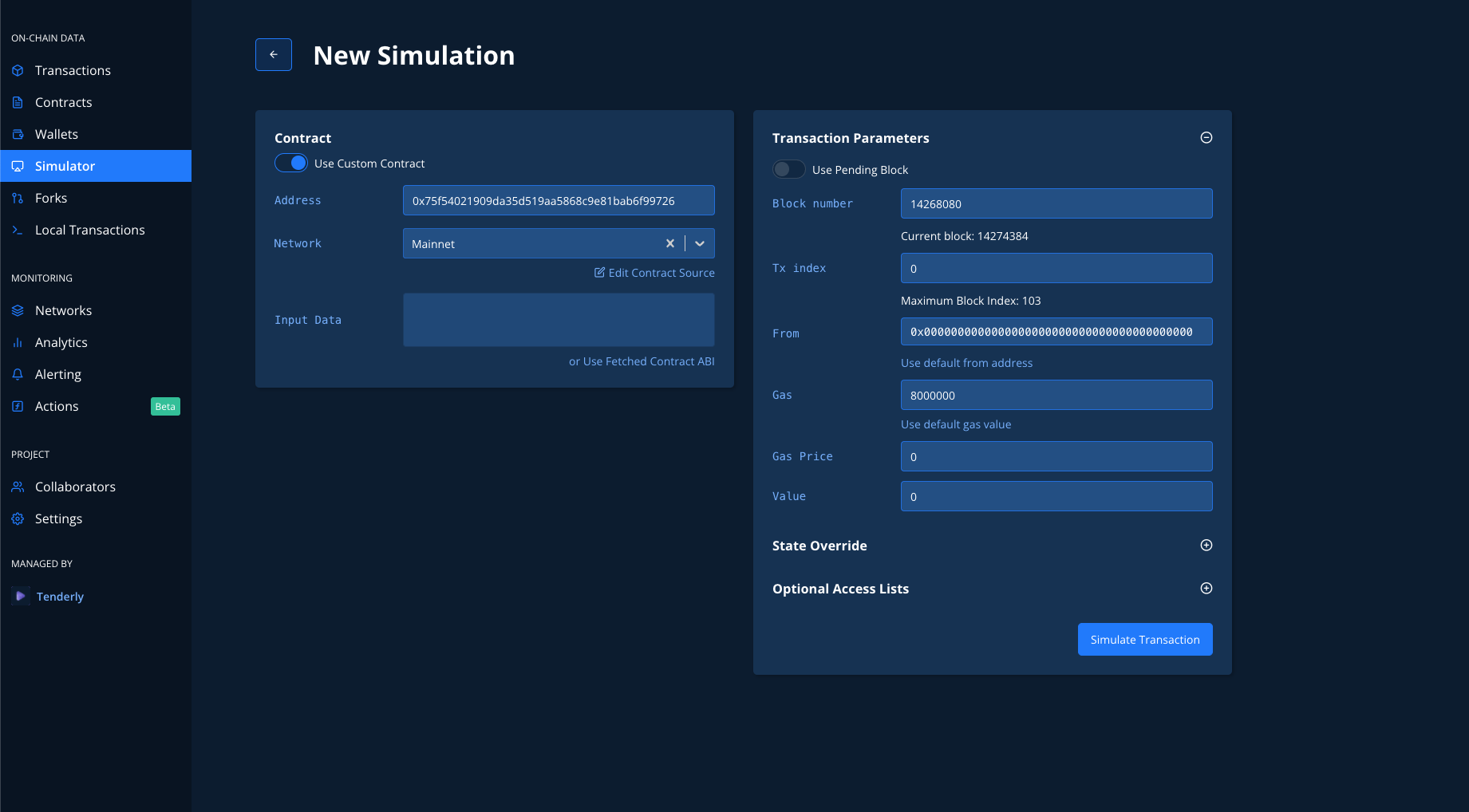The image size is (1469, 812).
Task: Clear the Mainnet network selection
Action: point(670,244)
